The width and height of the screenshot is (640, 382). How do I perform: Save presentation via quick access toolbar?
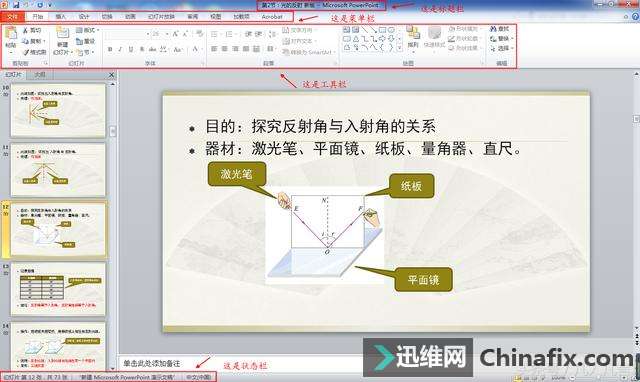[x=16, y=5]
